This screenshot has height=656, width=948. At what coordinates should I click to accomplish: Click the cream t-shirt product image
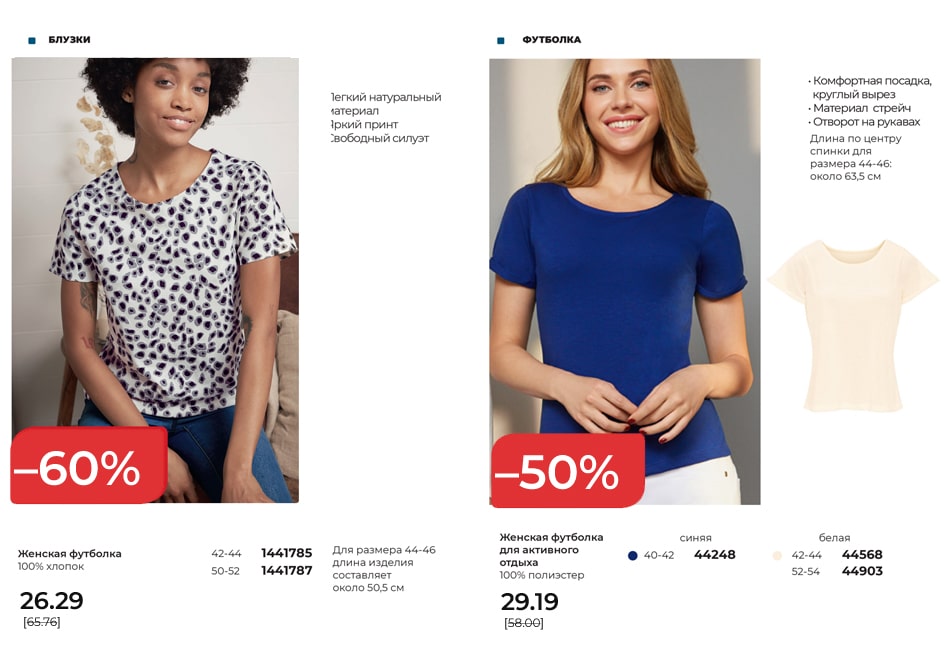(x=853, y=325)
